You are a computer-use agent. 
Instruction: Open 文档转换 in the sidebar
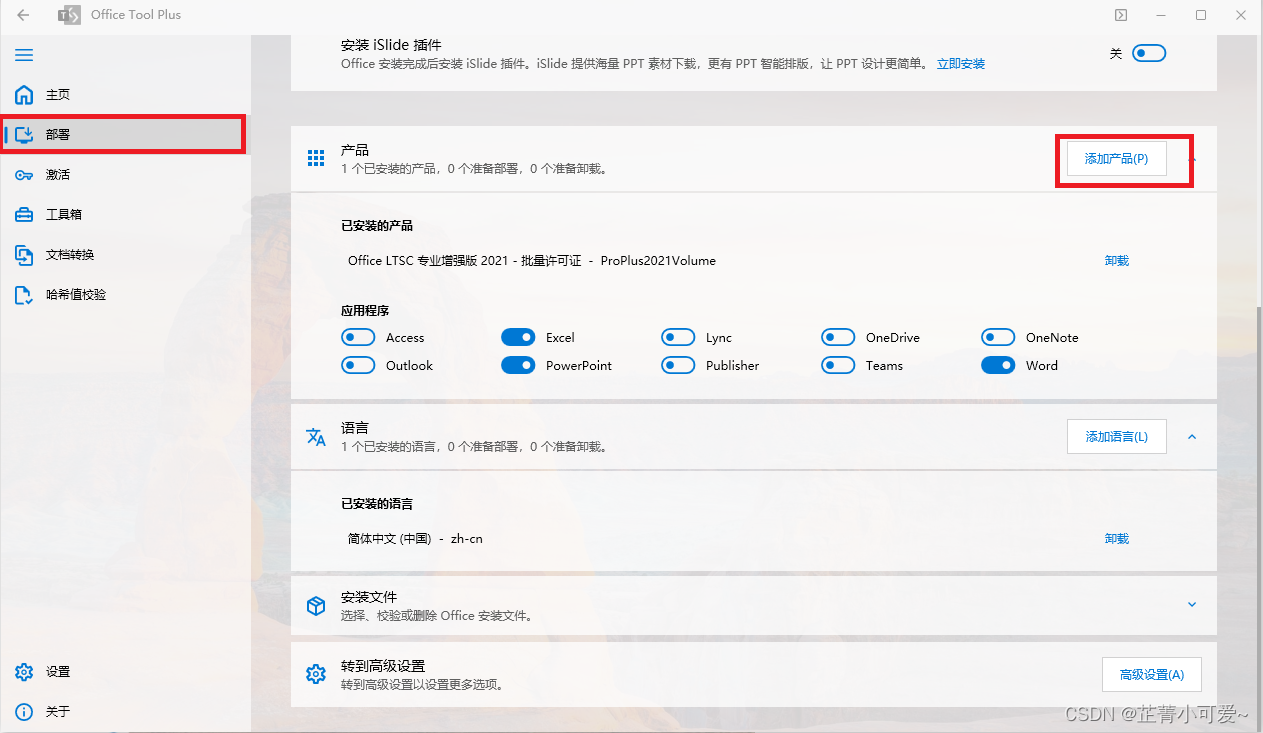(125, 255)
